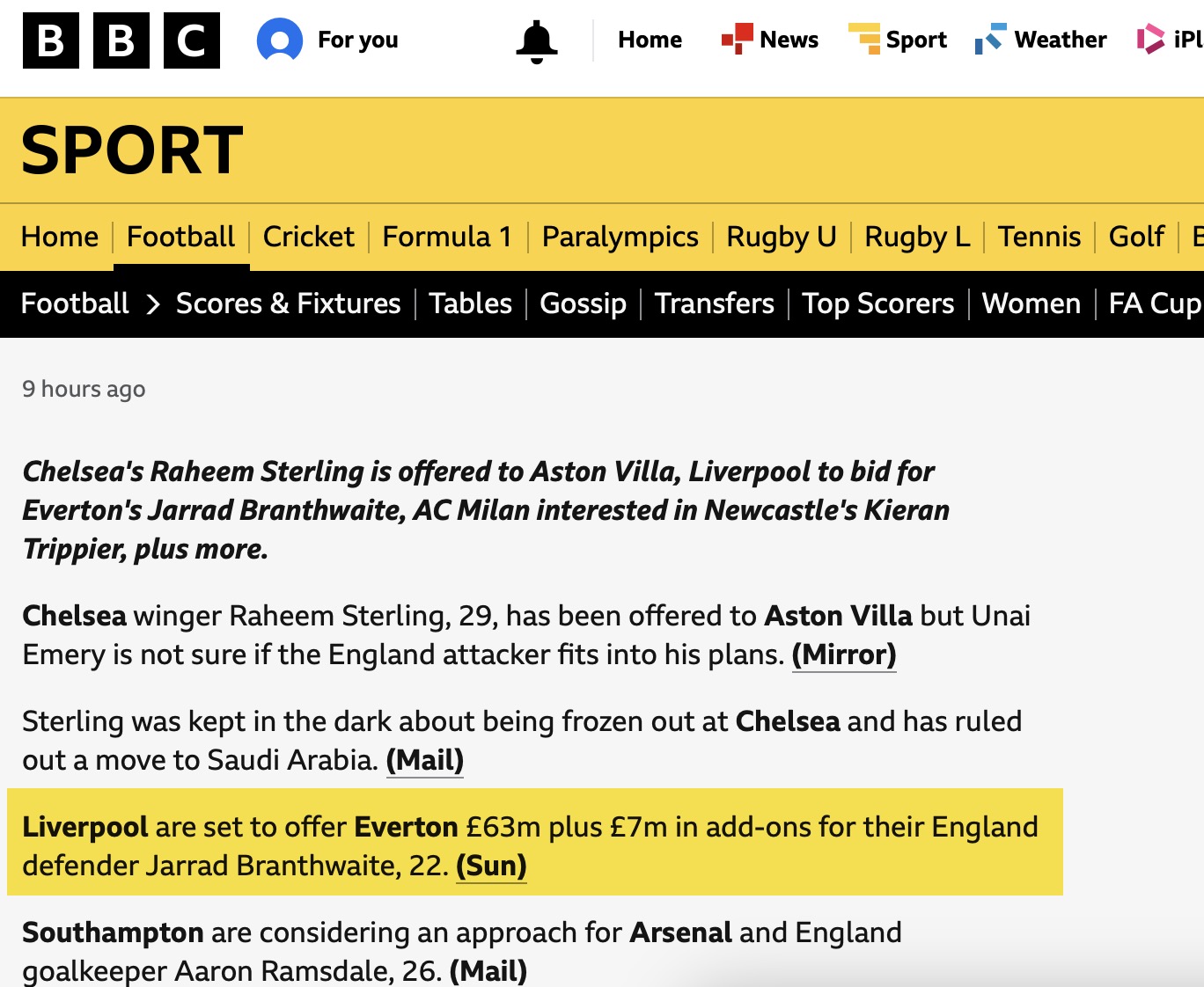Go to Top Scorers
1204x987 pixels.
pyautogui.click(x=877, y=303)
